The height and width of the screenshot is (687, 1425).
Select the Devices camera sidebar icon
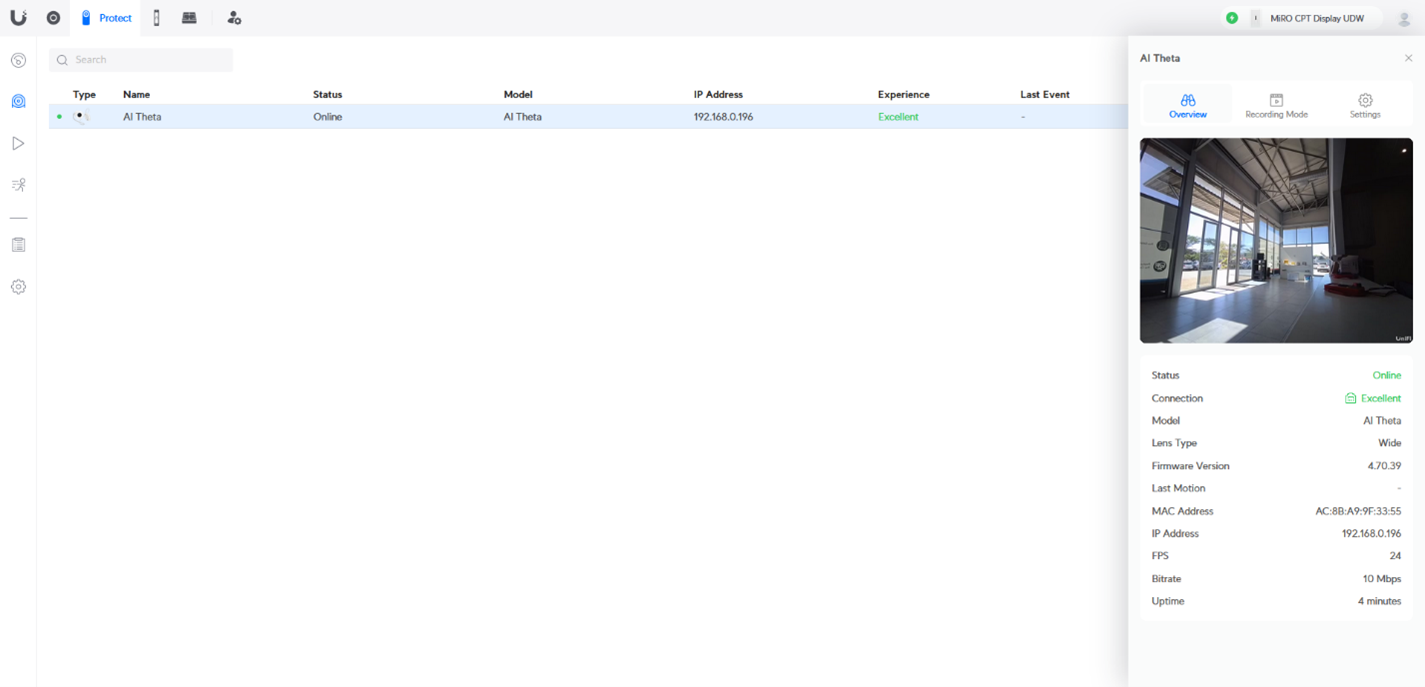[x=18, y=101]
